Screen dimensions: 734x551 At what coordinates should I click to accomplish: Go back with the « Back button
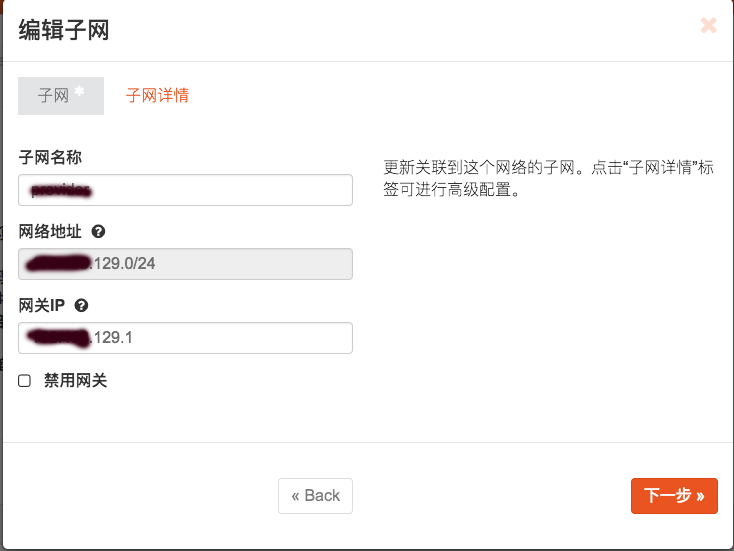(315, 496)
